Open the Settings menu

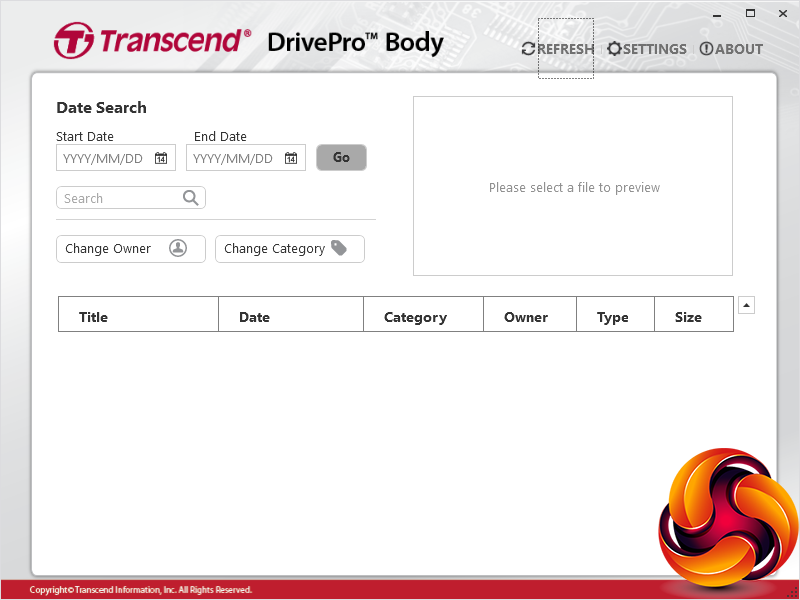point(647,49)
